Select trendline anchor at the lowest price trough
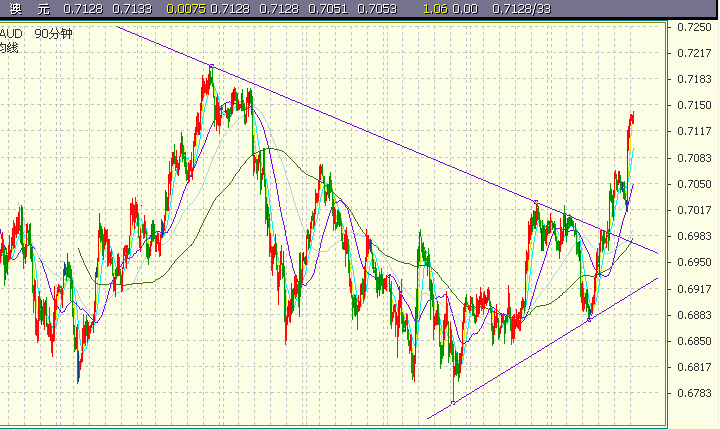Screen dimensions: 720x429 [453, 403]
